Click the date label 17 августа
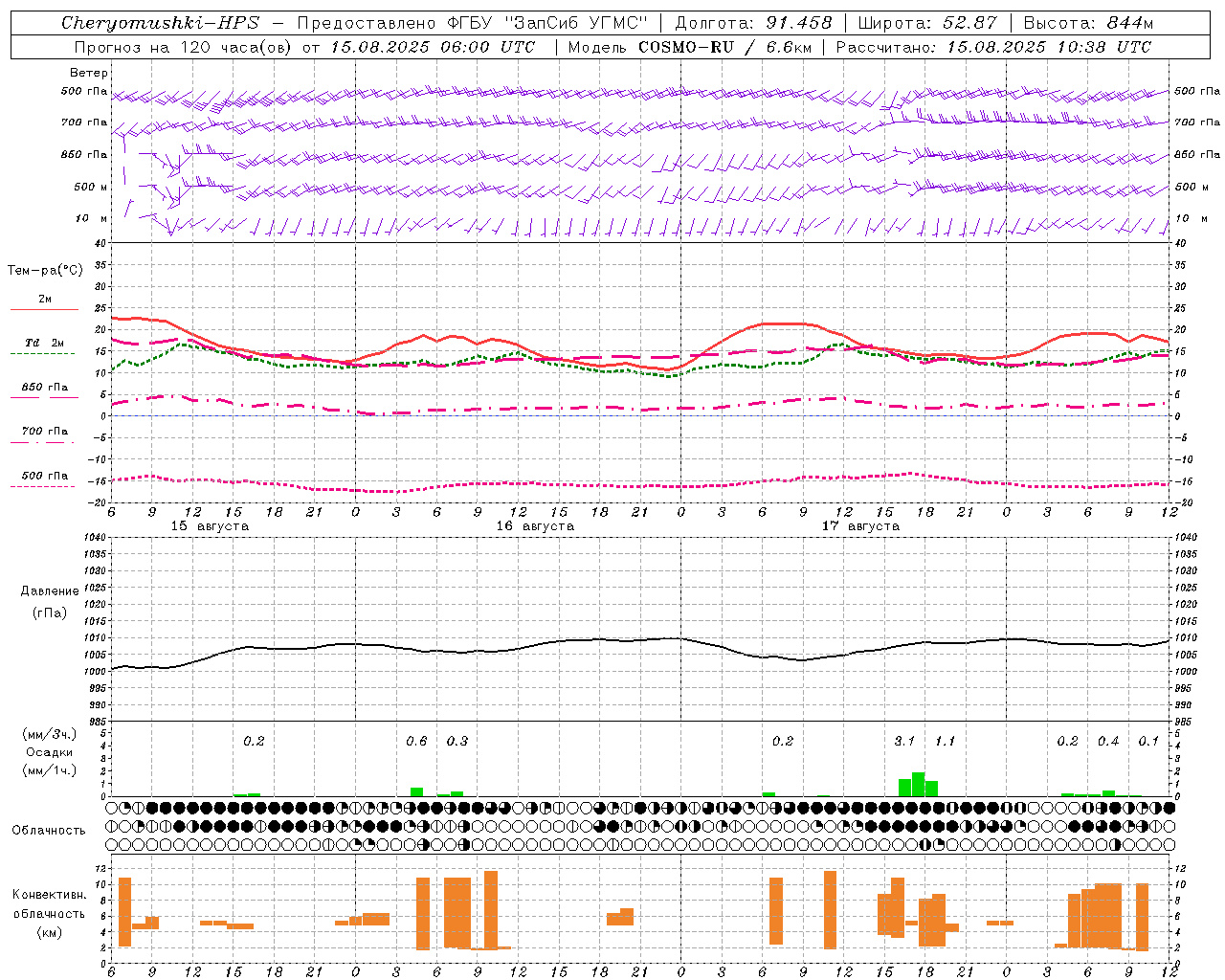Screen dimensions: 1225x980 (x=860, y=526)
